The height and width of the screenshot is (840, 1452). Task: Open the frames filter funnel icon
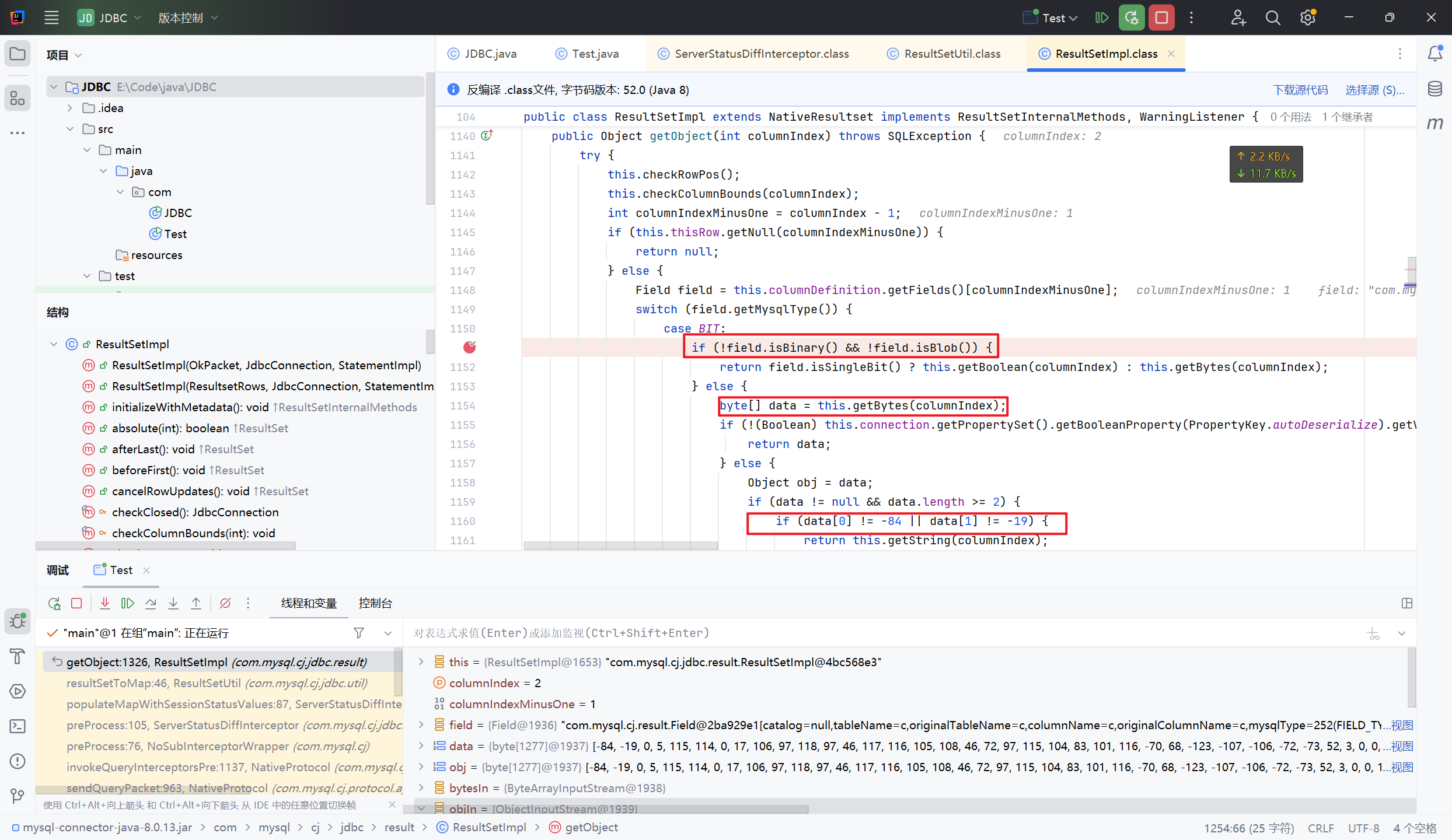[x=359, y=633]
